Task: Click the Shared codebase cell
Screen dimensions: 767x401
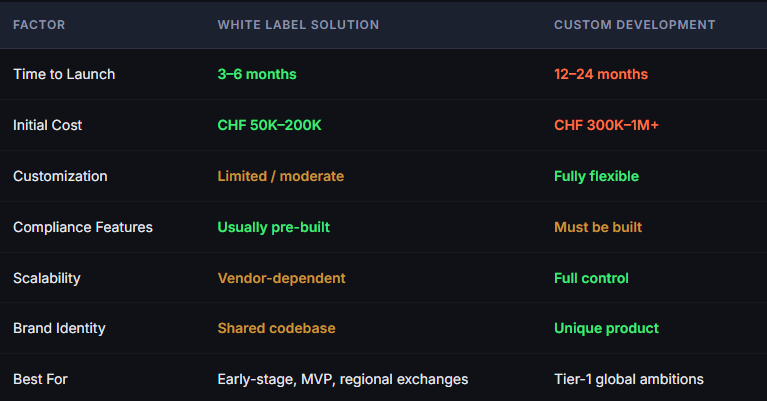Action: coord(276,328)
